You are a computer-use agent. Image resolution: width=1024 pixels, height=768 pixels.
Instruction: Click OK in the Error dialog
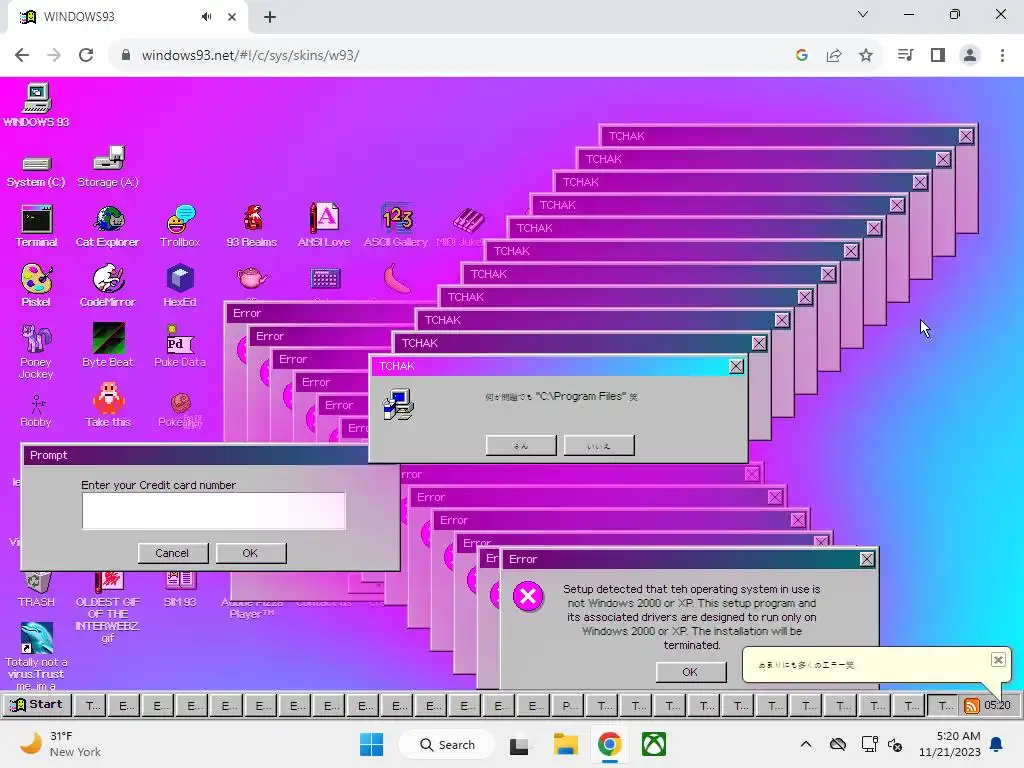tap(690, 672)
